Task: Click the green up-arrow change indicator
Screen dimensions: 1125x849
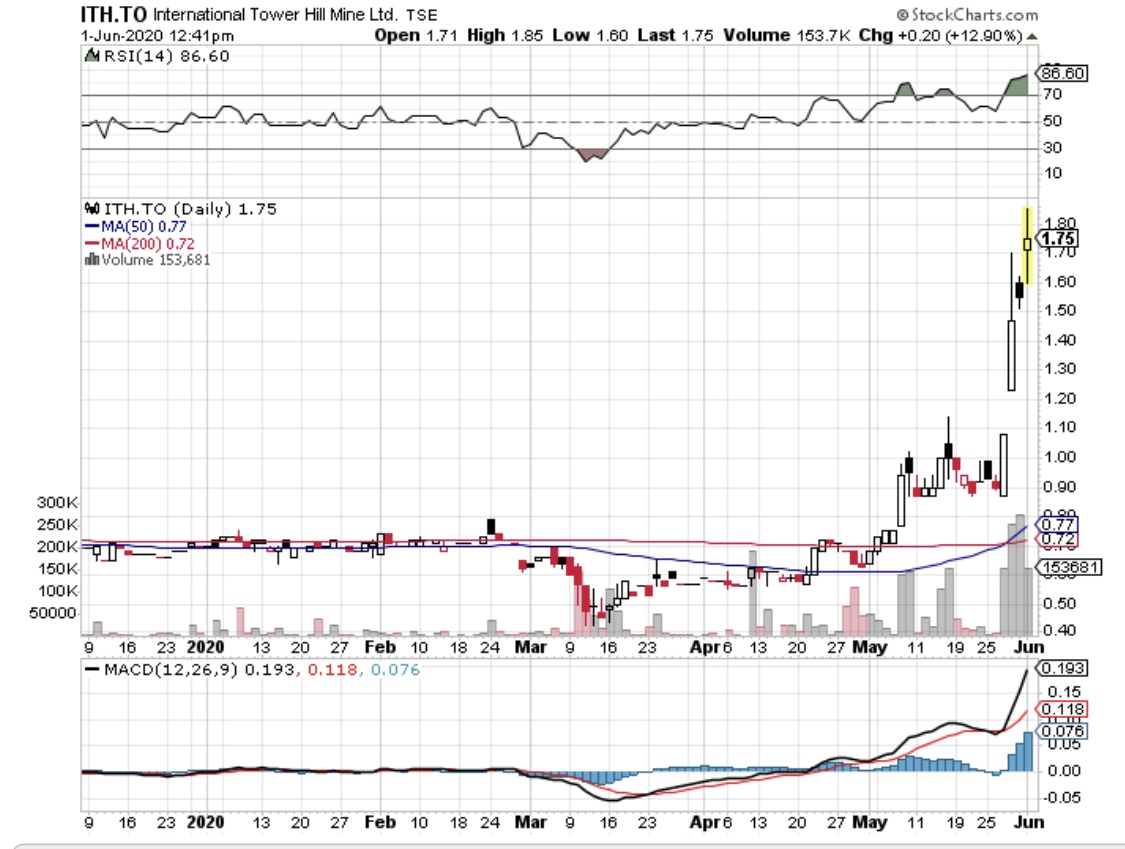Action: pyautogui.click(x=1032, y=36)
